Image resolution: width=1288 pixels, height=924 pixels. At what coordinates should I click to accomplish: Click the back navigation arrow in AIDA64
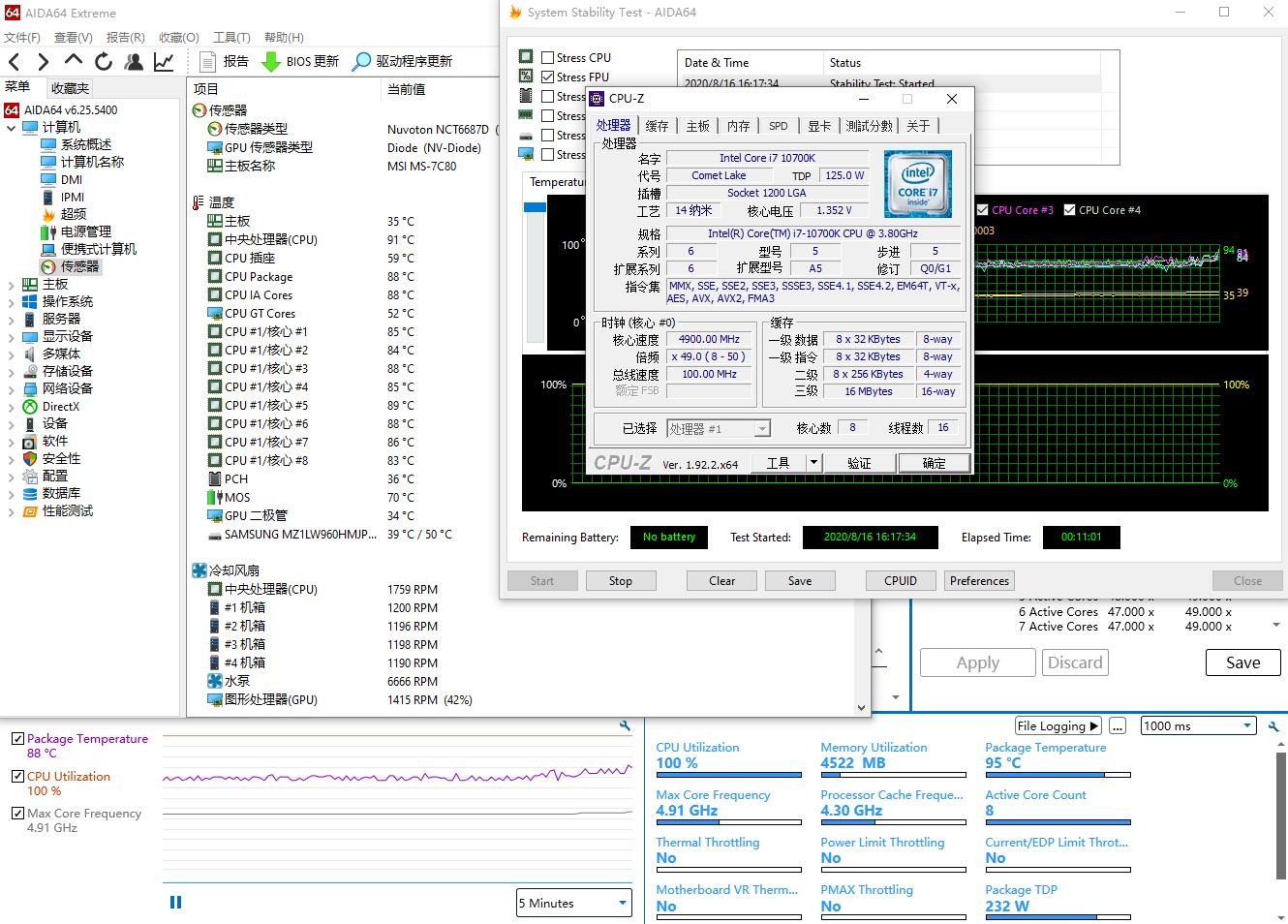point(15,62)
